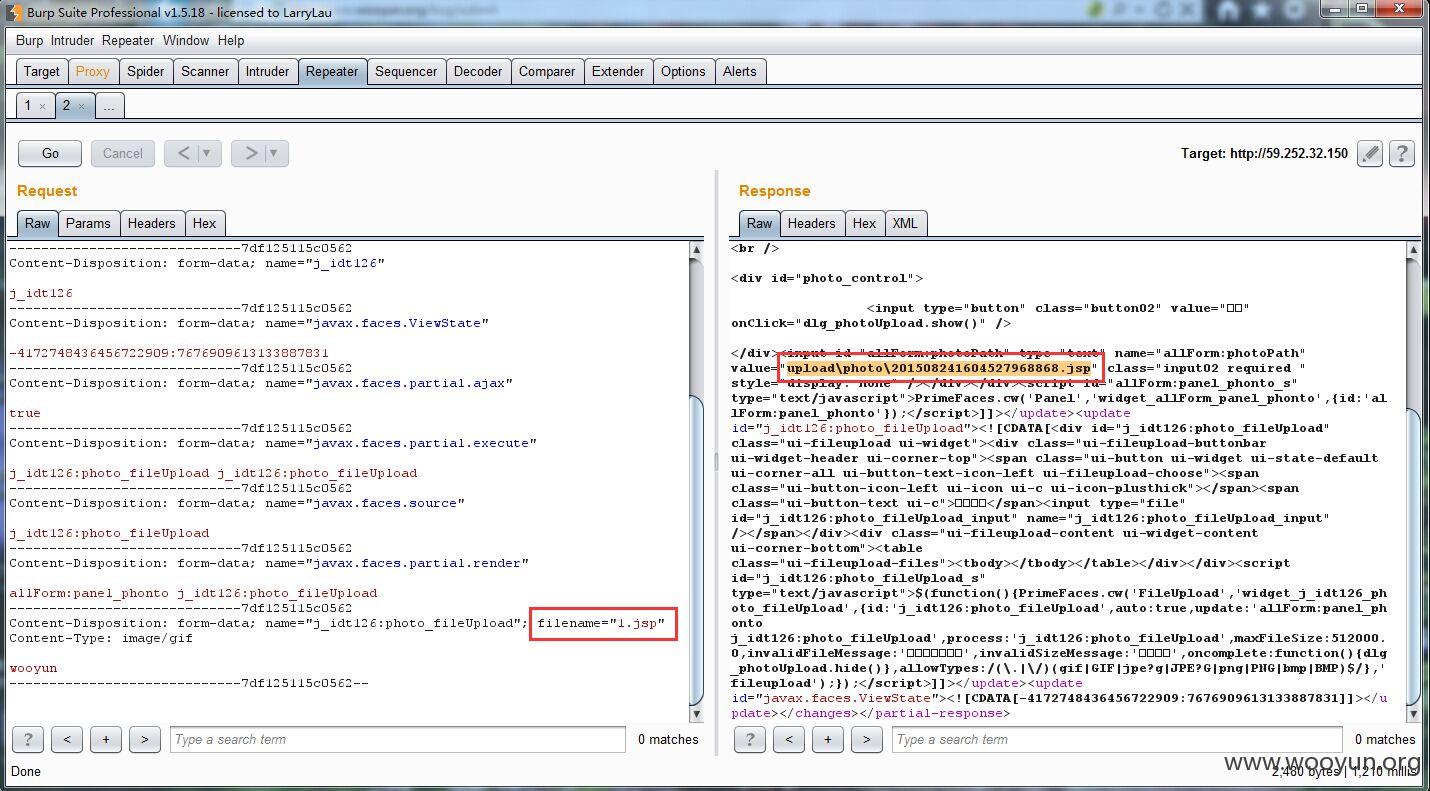Click Request search term field
The width and height of the screenshot is (1430, 791).
pyautogui.click(x=398, y=739)
